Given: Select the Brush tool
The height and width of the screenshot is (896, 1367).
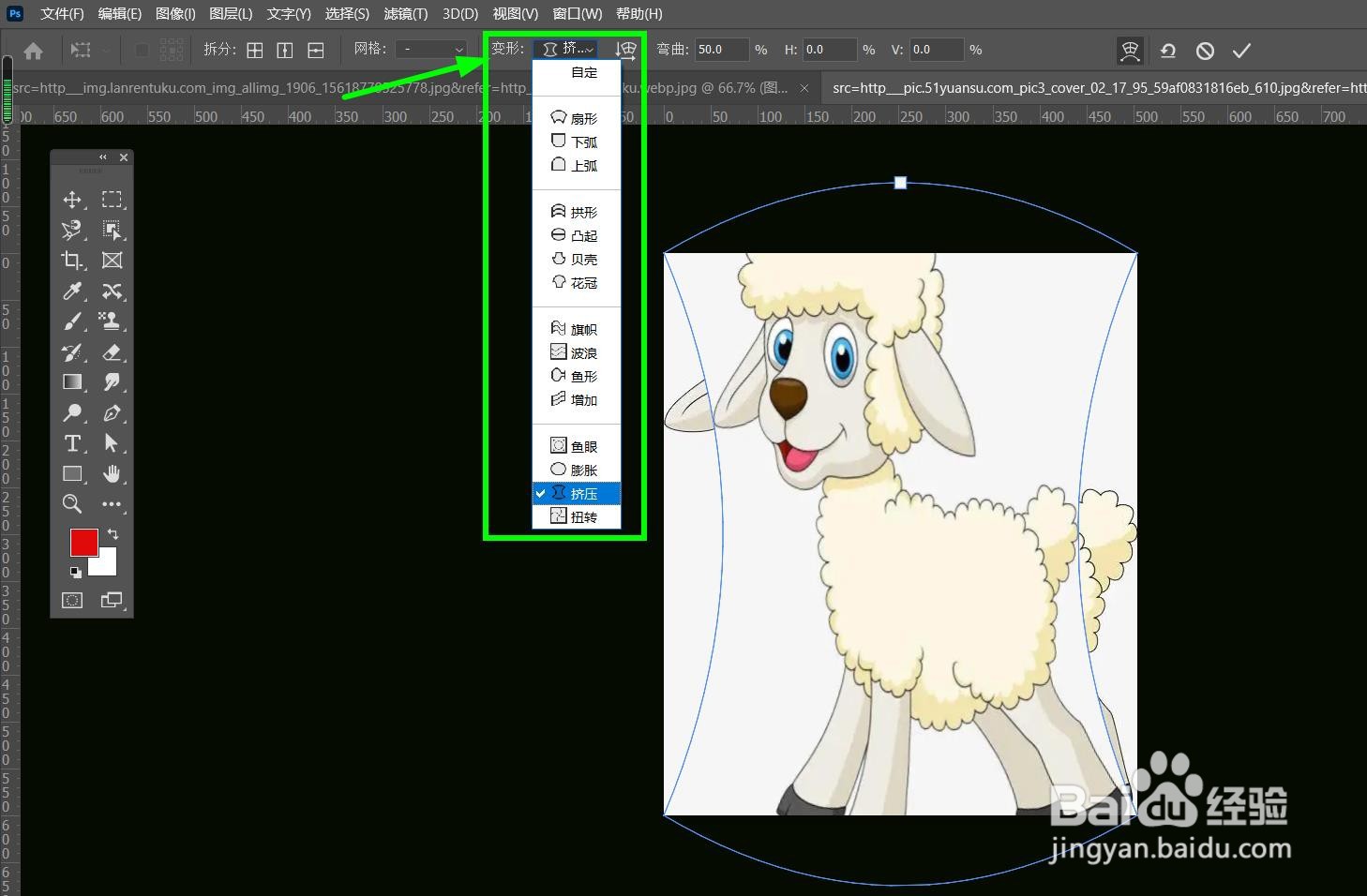Looking at the screenshot, I should [71, 321].
